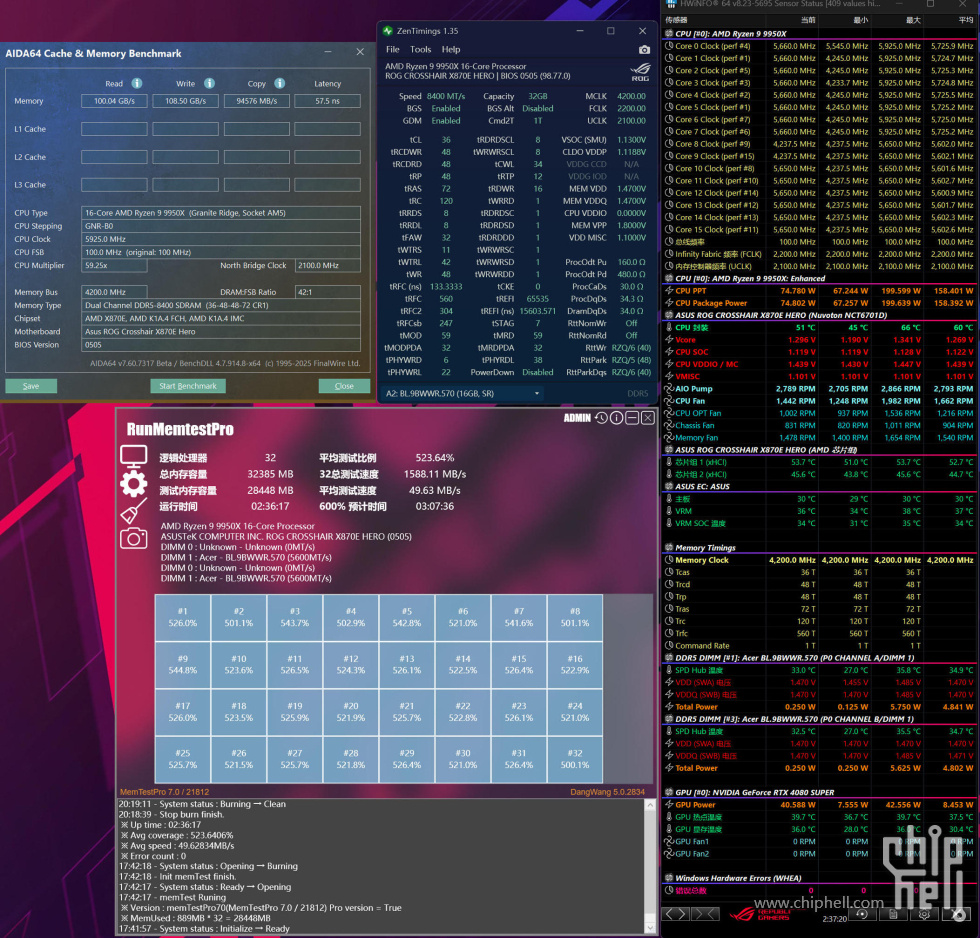This screenshot has height=938, width=980.
Task: Click the AIO Pump row in HWiNFO
Action: [819, 389]
